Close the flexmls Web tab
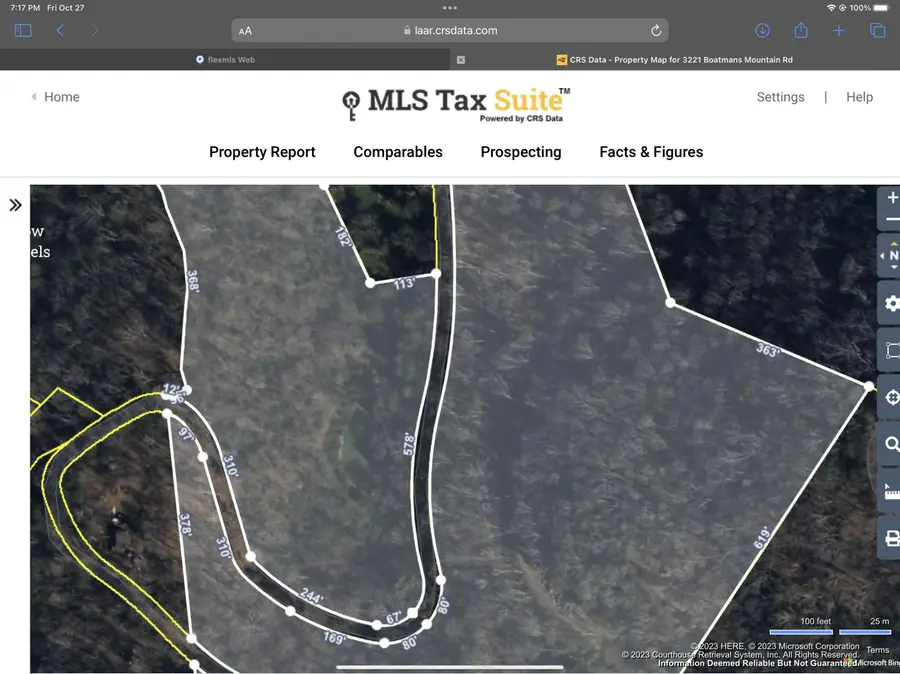Screen dimensions: 900x674 pos(460,60)
